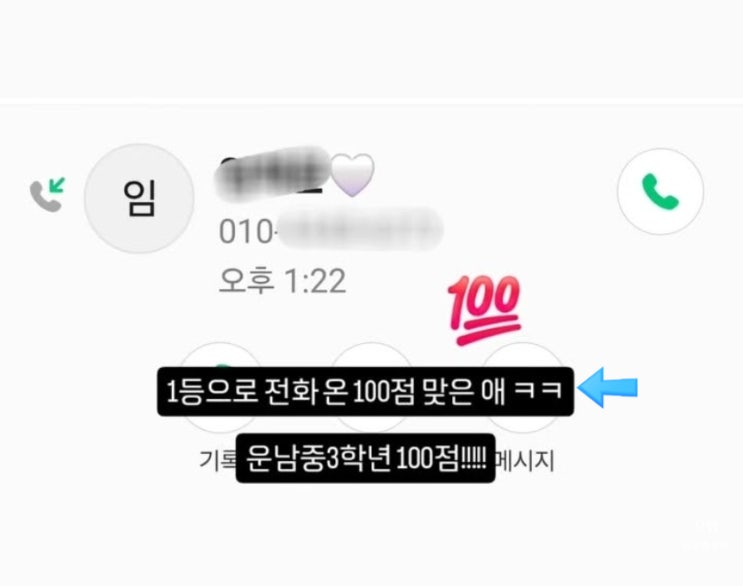
Task: Select the 오후 1:22 call time
Action: coord(282,280)
